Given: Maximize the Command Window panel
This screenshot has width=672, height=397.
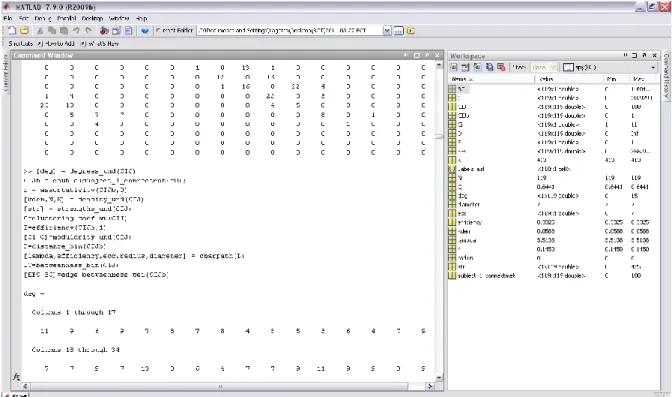Looking at the screenshot, I should 417,55.
